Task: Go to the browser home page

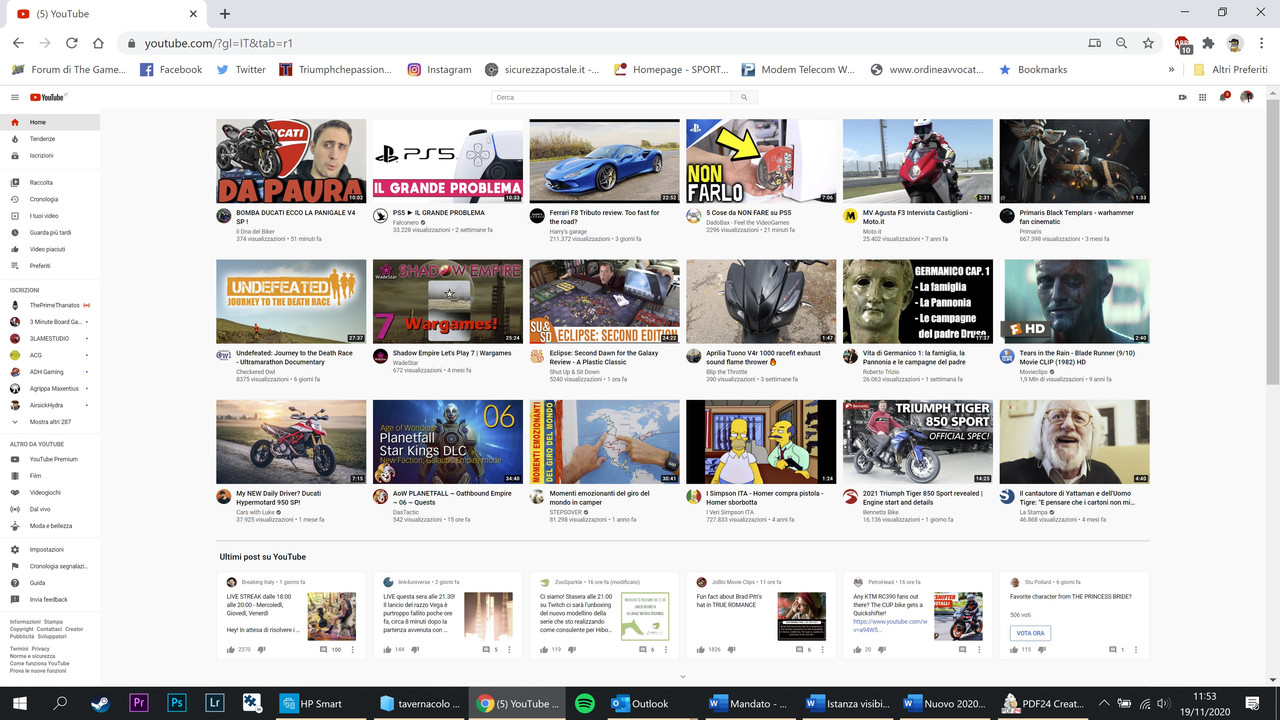Action: click(x=98, y=43)
